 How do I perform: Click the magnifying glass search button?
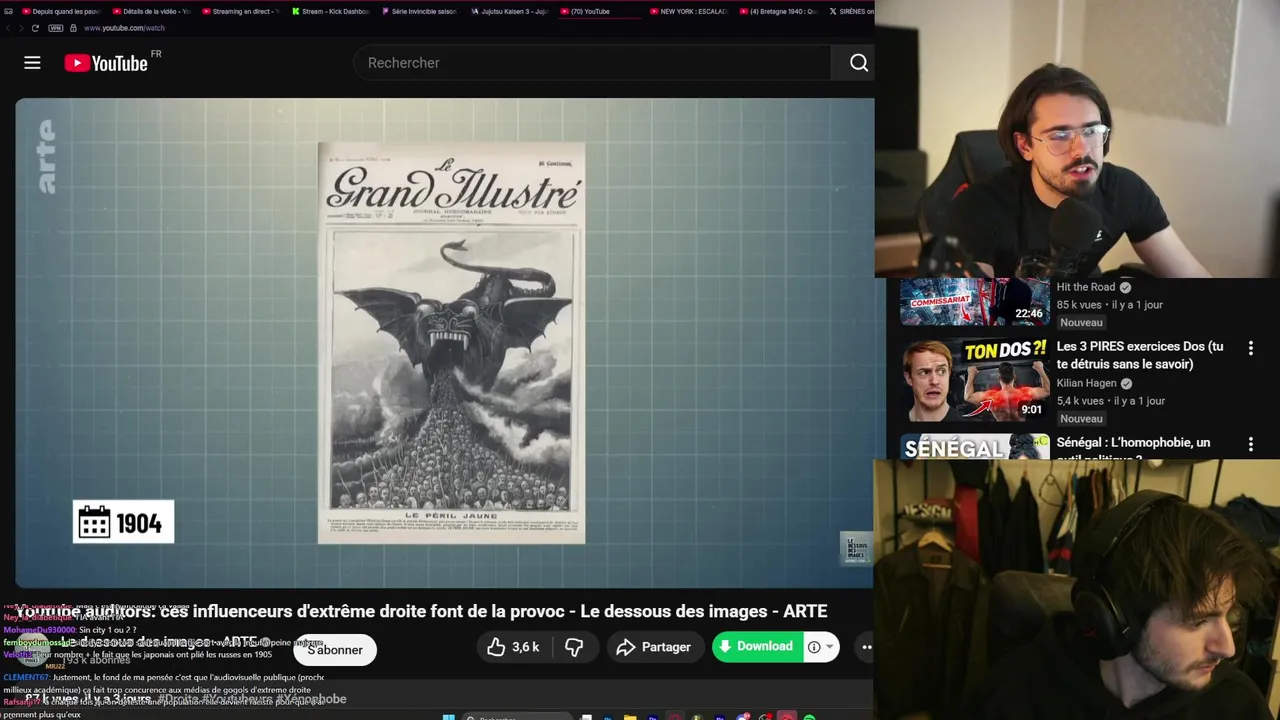(x=858, y=63)
